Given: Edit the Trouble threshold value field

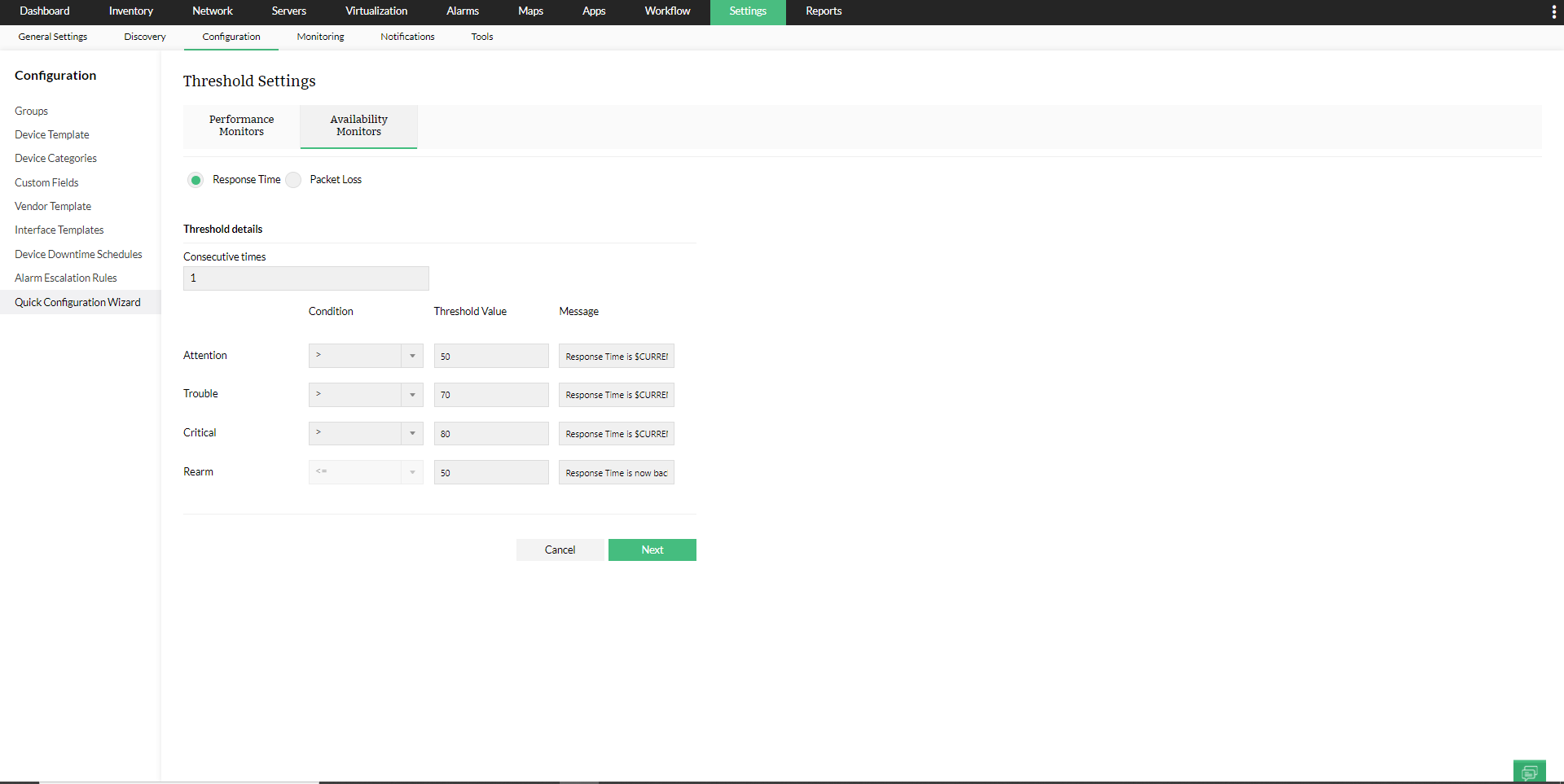Looking at the screenshot, I should point(491,395).
